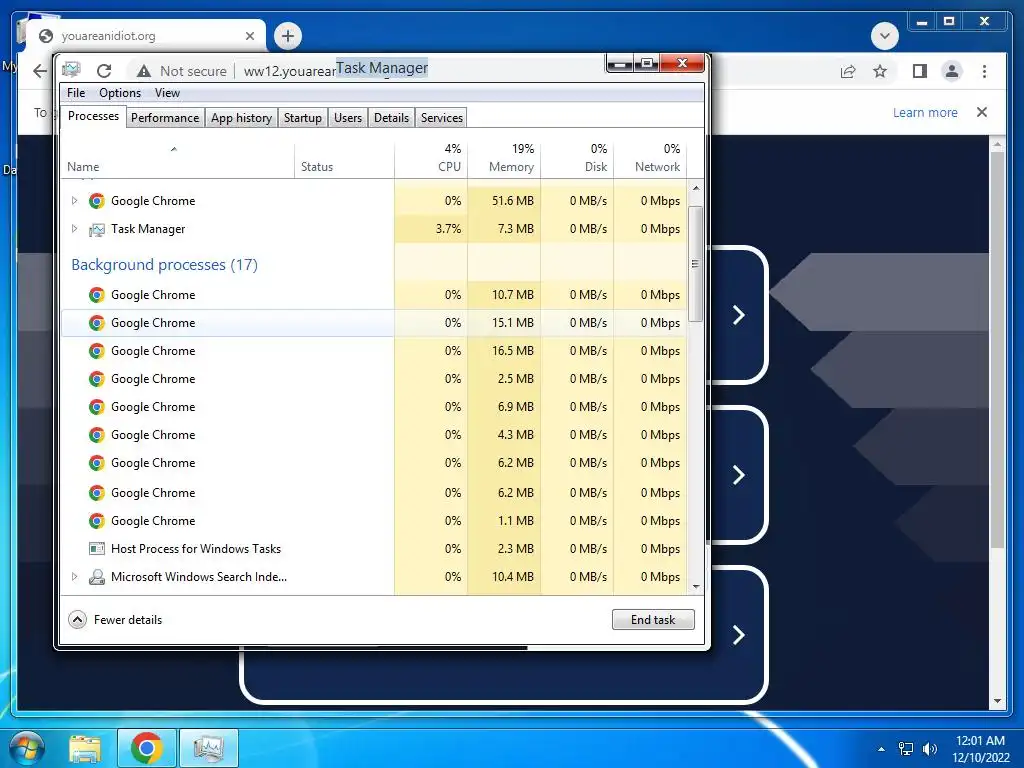Click the Background processes (17) heading
Screen dimensions: 1024x768
tap(165, 264)
